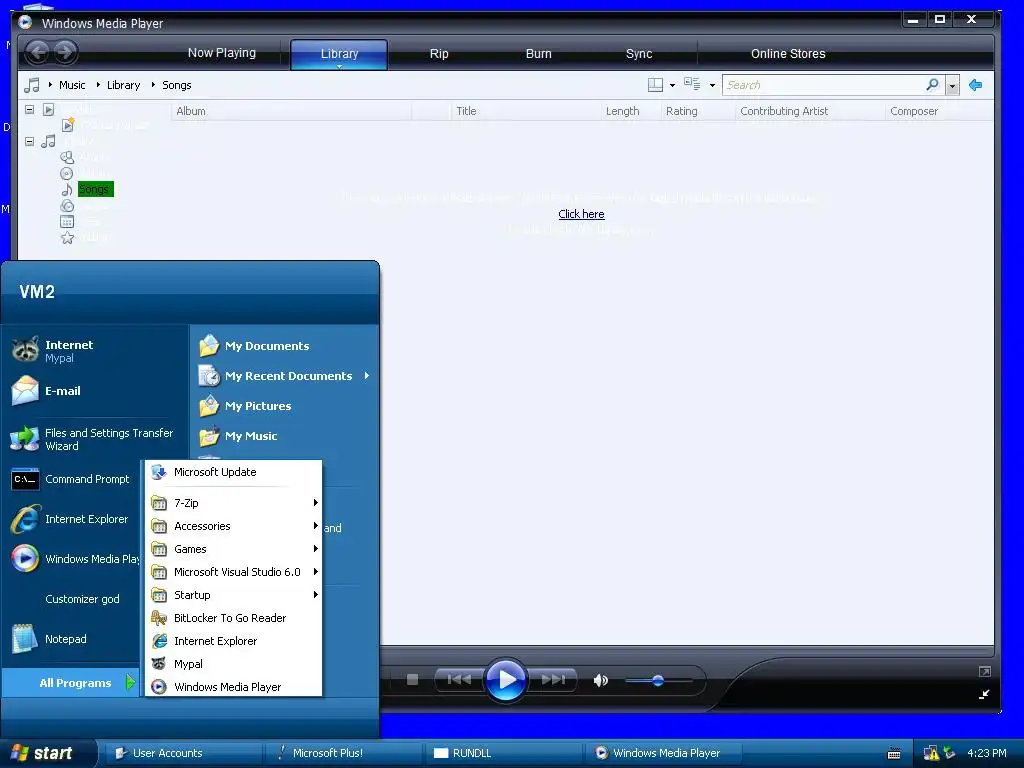Open the Online Stores tab
Image resolution: width=1024 pixels, height=768 pixels.
click(788, 54)
